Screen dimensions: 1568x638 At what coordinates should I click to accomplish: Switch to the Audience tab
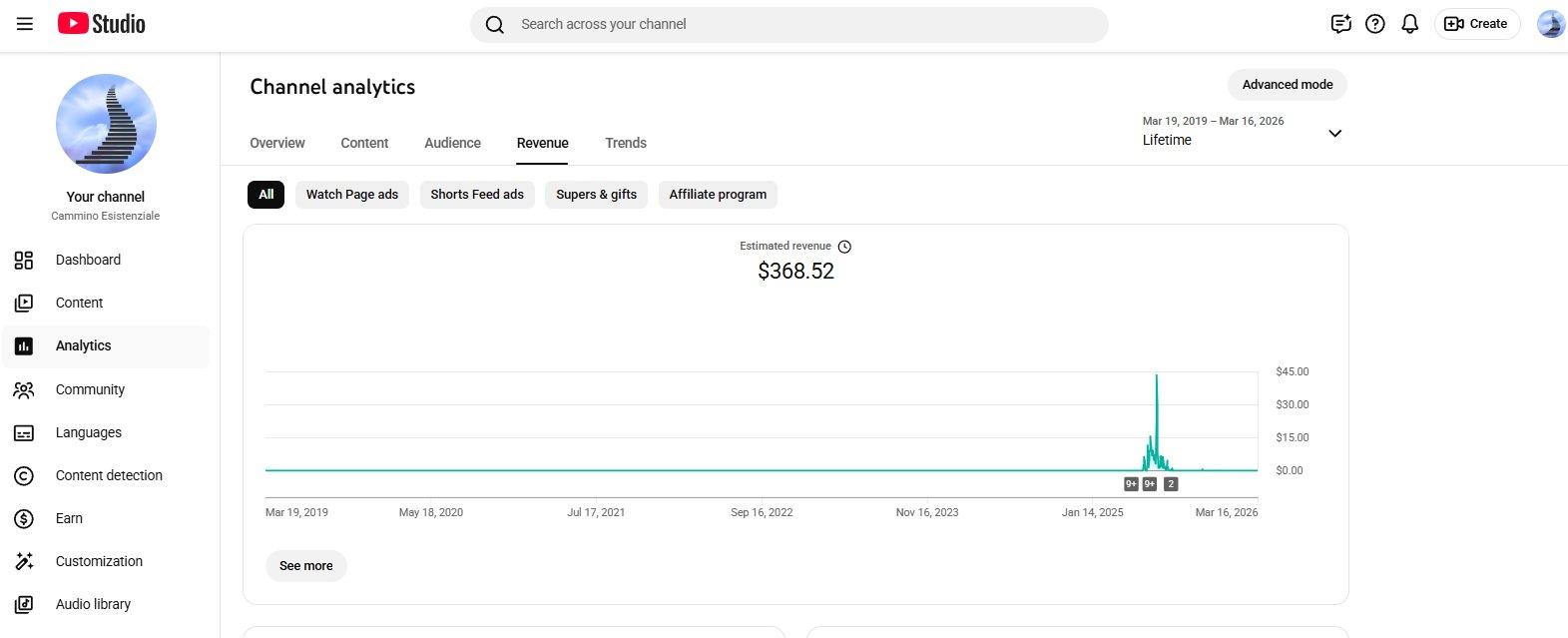click(x=452, y=143)
